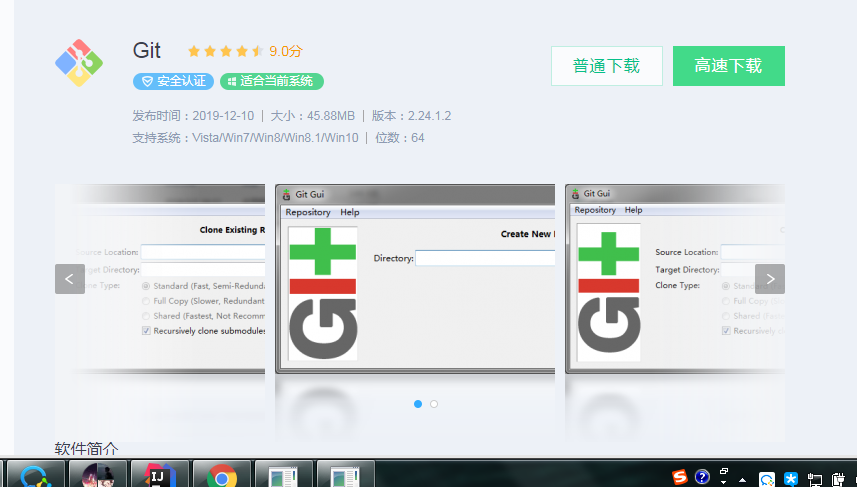This screenshot has width=857, height=487.
Task: Select the second empty carousel dot
Action: [x=434, y=404]
